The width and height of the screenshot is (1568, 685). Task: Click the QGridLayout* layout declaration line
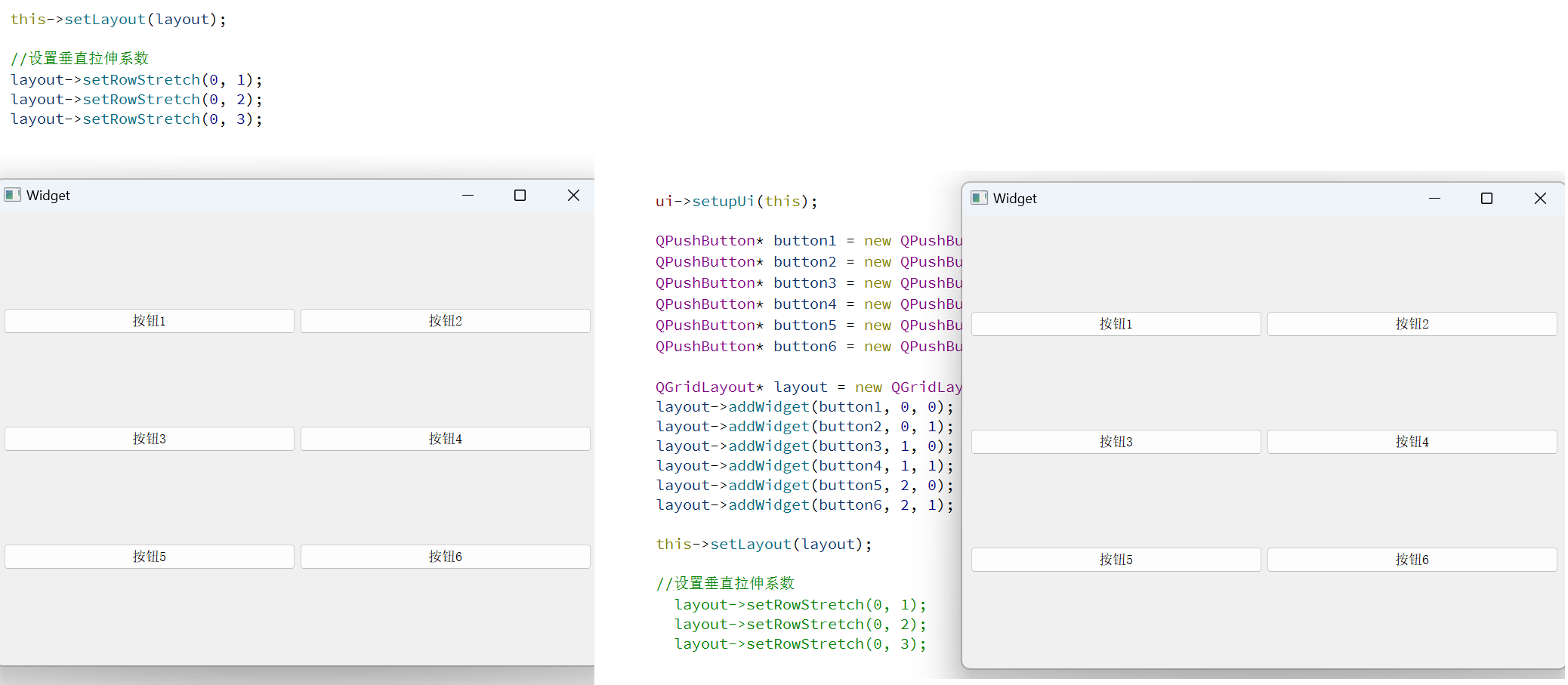tap(809, 387)
